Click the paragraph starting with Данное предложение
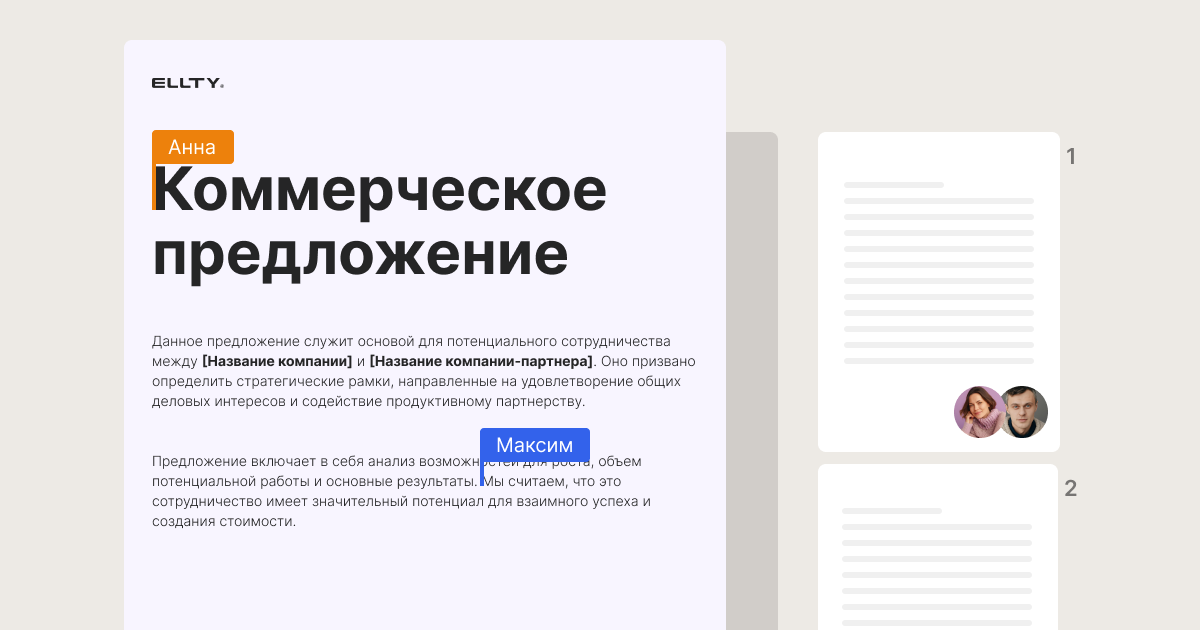Viewport: 1200px width, 630px height. point(420,381)
